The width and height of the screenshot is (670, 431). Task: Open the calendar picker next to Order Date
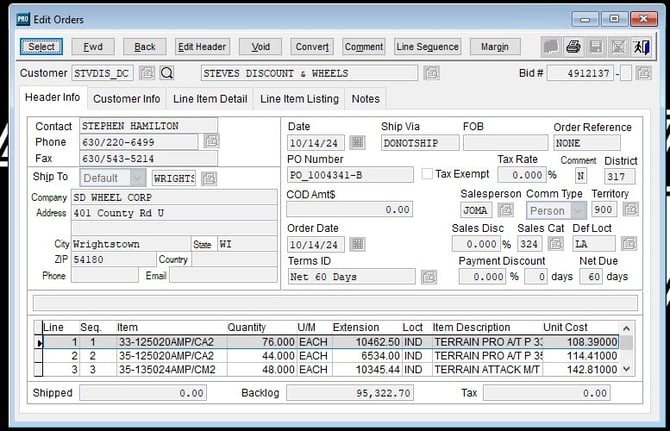click(357, 244)
